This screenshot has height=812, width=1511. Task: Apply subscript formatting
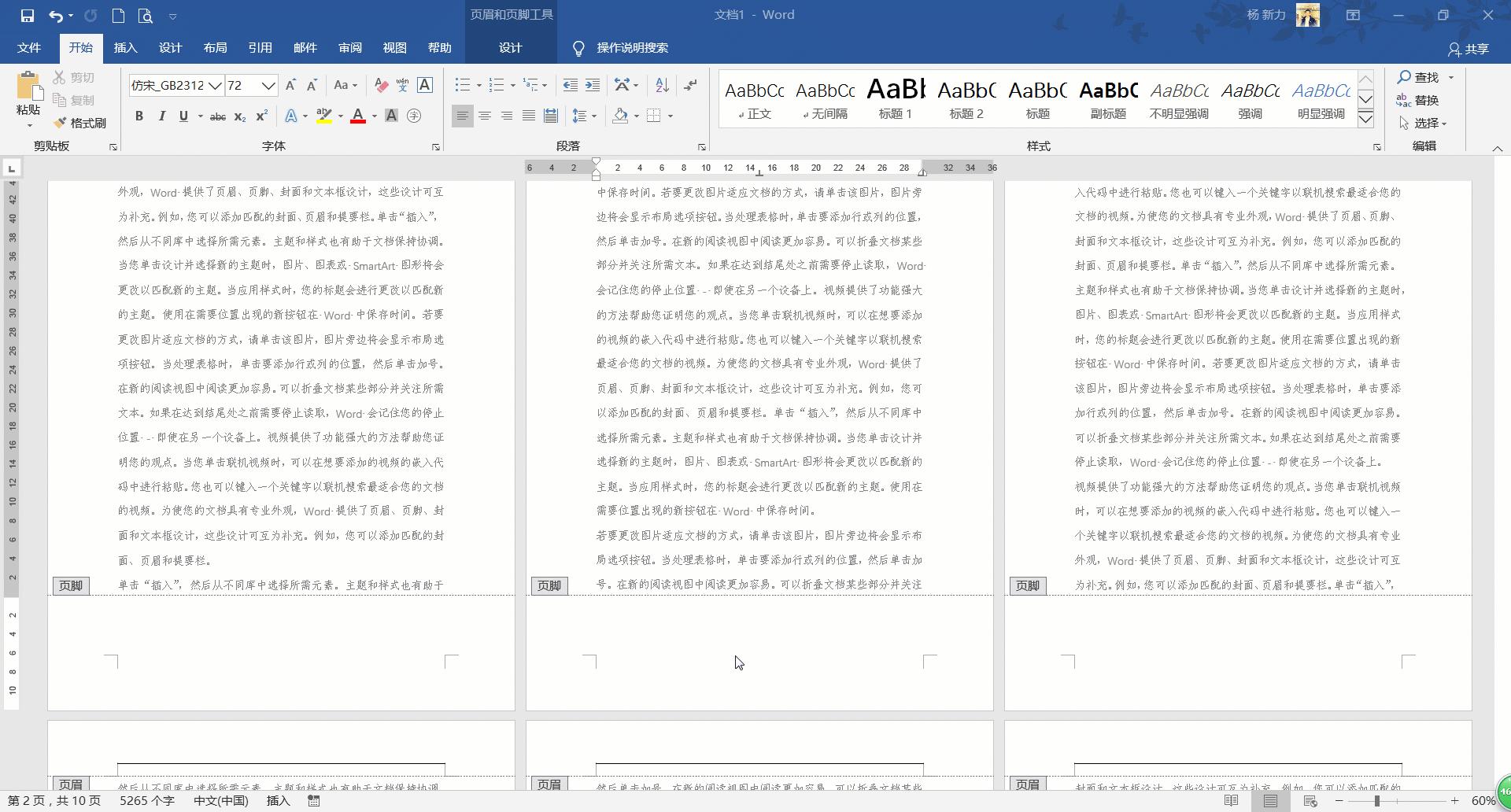pos(238,116)
